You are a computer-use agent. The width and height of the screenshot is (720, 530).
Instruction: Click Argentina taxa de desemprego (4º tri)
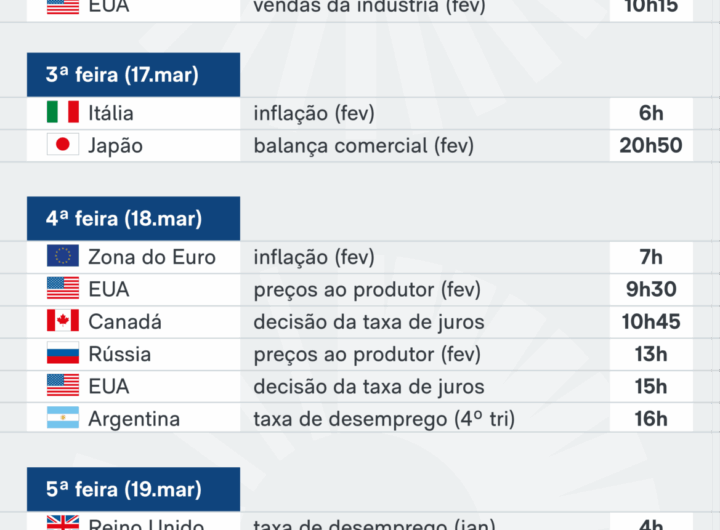click(384, 419)
